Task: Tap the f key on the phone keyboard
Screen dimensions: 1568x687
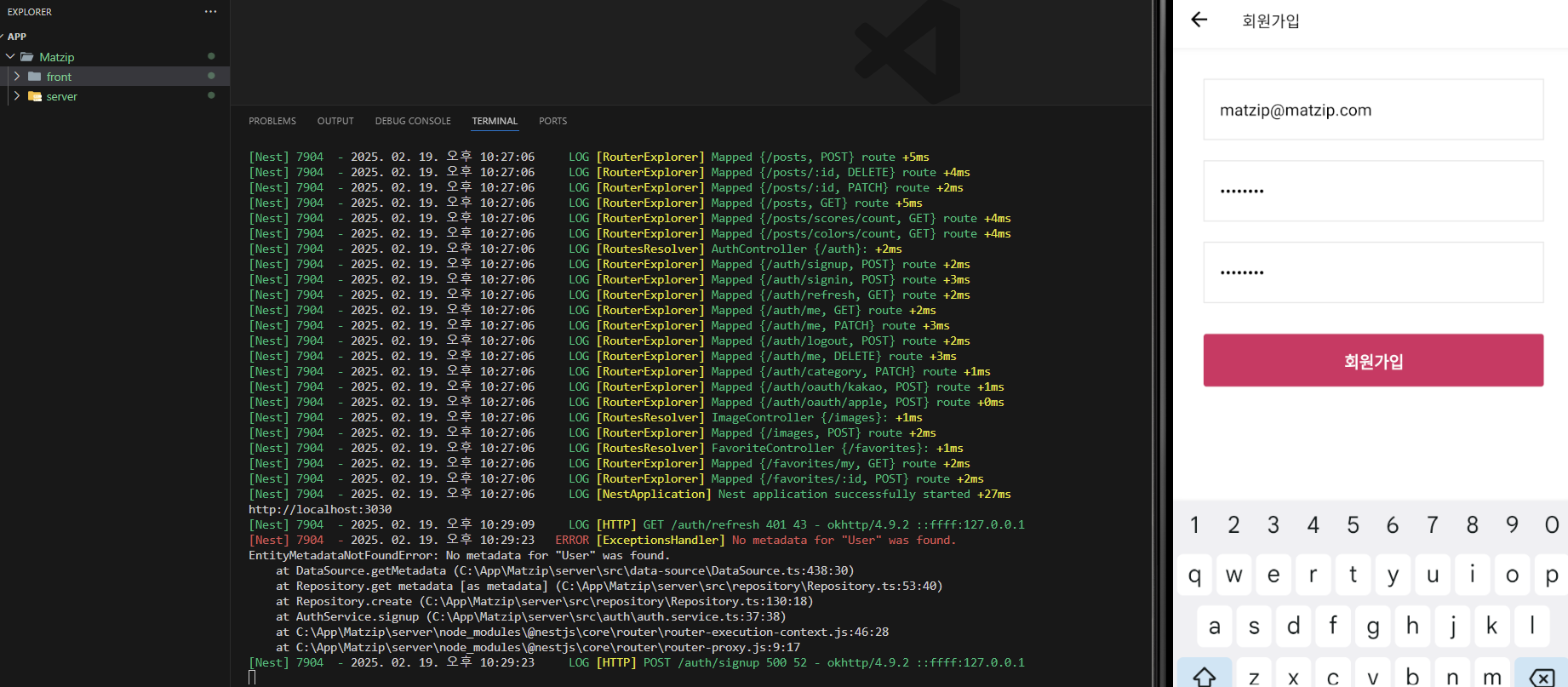Action: (x=1333, y=627)
